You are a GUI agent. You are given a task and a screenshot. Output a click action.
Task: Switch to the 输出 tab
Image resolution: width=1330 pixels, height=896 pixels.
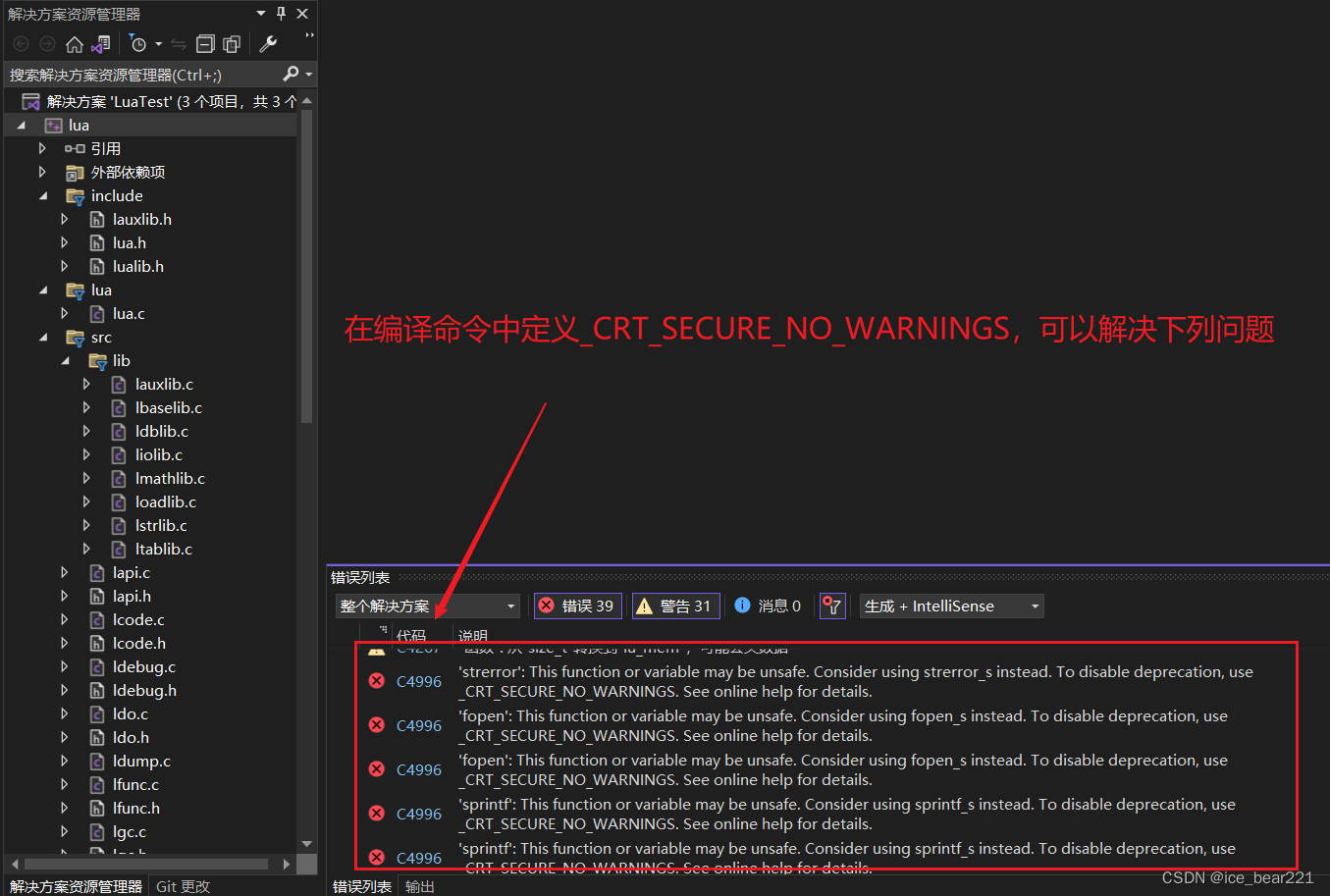419,885
